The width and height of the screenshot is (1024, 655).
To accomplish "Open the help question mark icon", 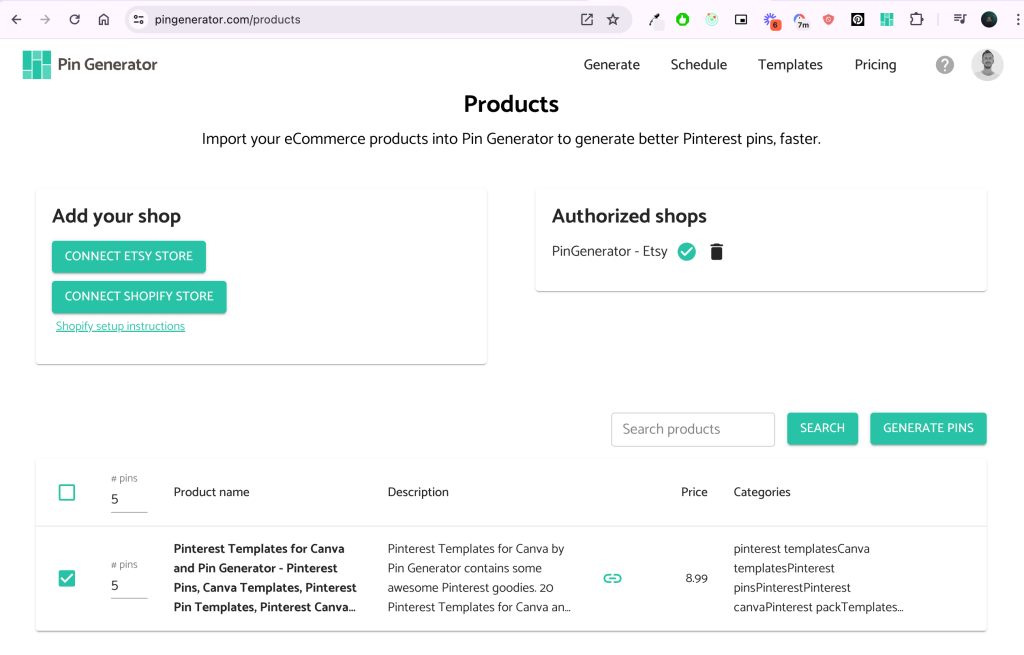I will (x=944, y=65).
